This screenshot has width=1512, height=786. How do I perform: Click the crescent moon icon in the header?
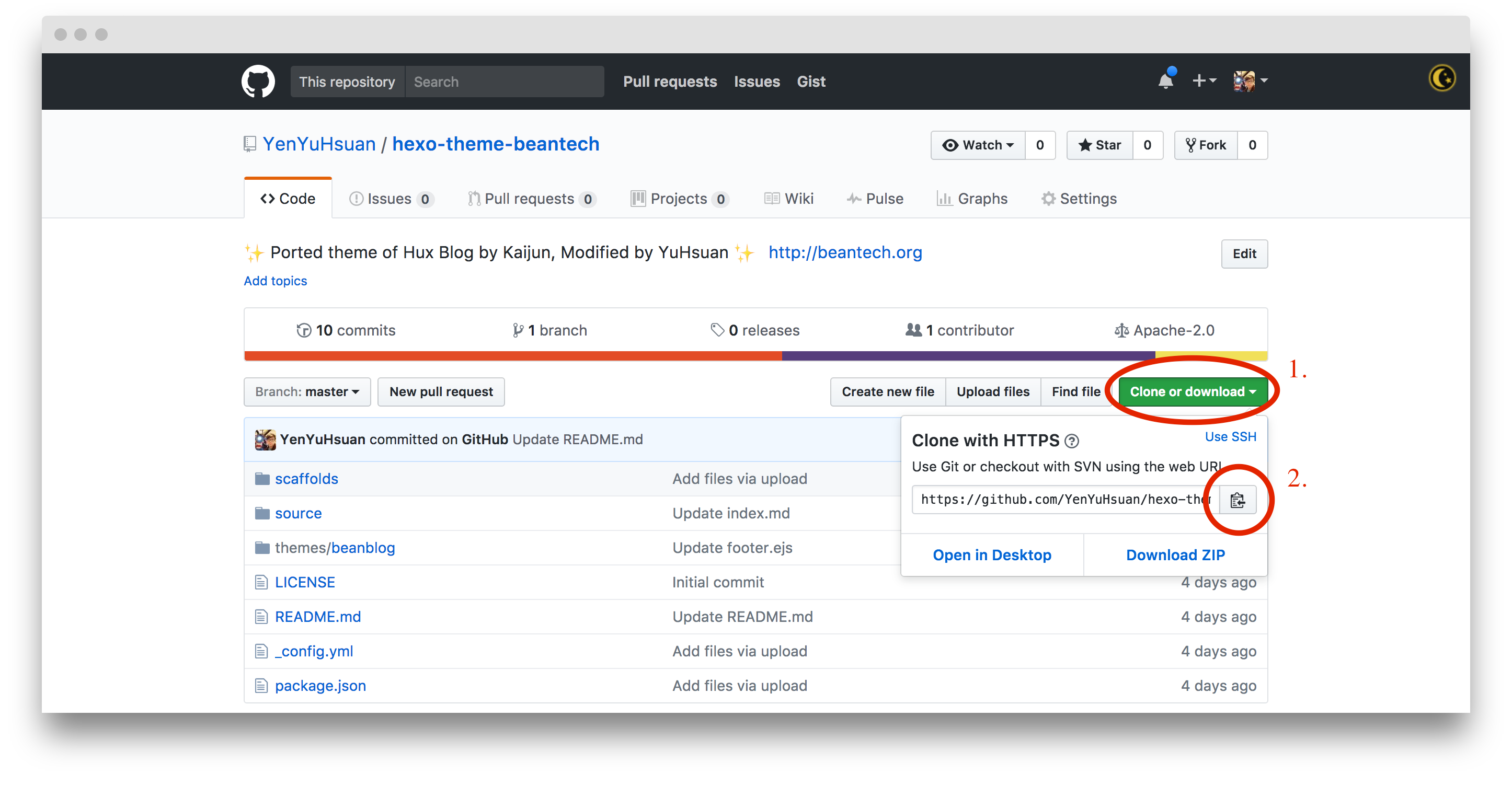click(x=1441, y=78)
